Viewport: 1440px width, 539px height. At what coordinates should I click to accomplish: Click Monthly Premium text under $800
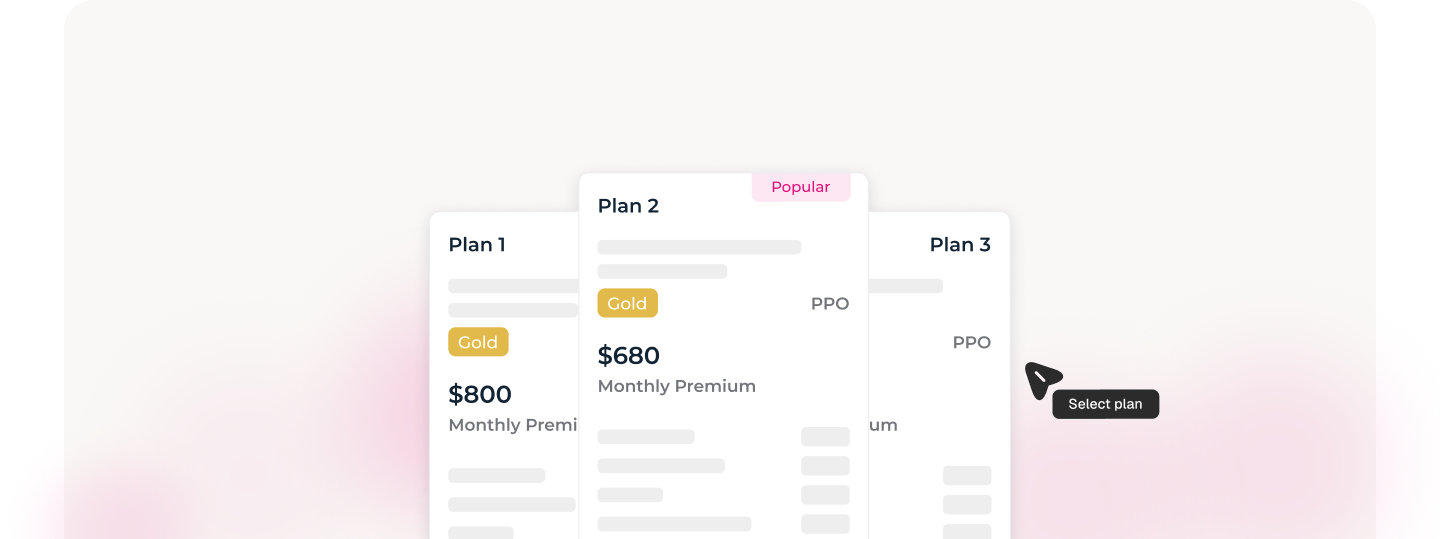coord(513,425)
